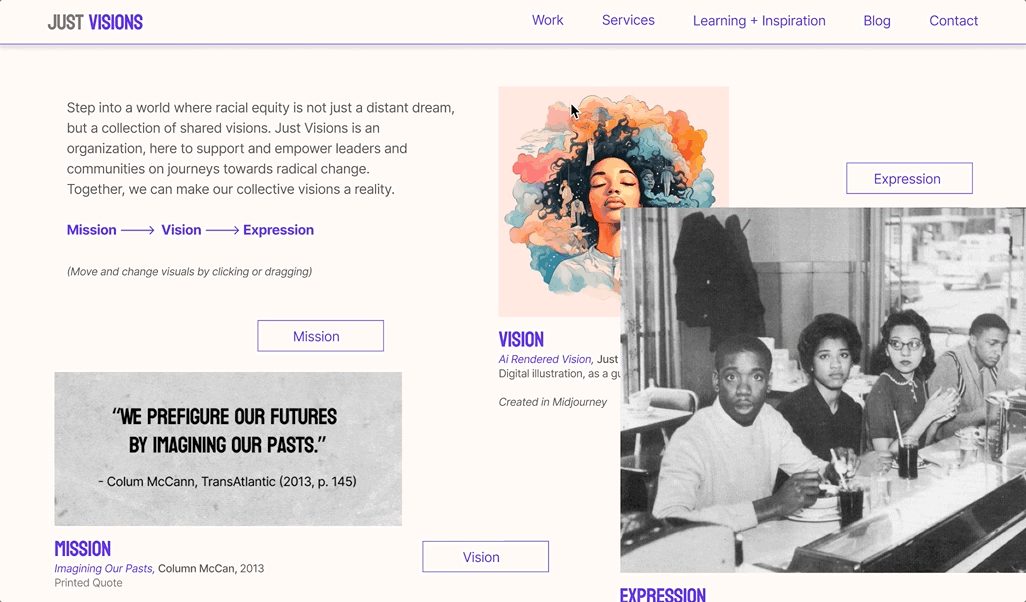Open the Imagining Our Pasts caption link
The height and width of the screenshot is (602, 1026).
104,569
